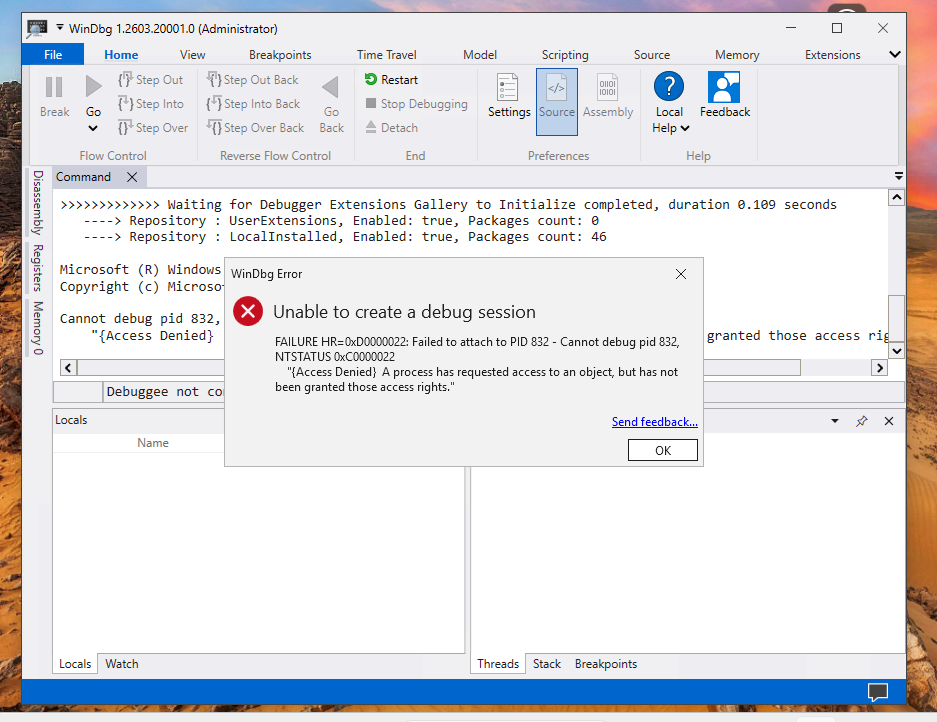Screen dimensions: 937x722
Task: Open Threads panel options dropdown
Action: (x=835, y=421)
